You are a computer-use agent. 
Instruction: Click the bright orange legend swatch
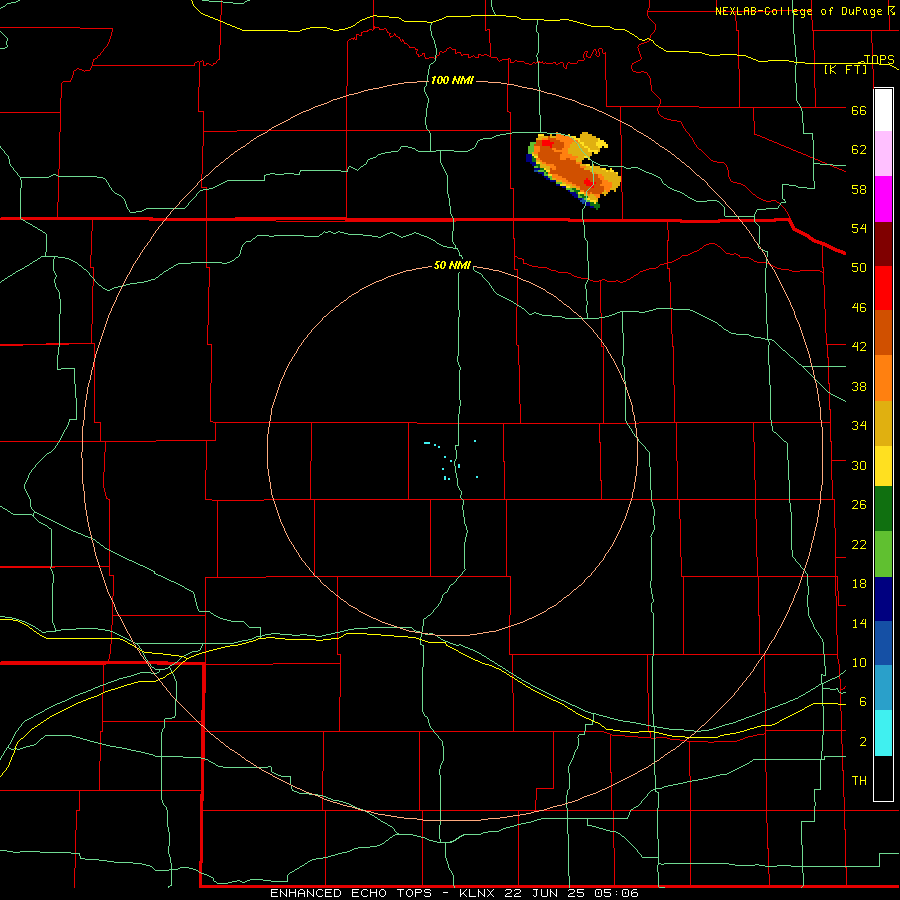coord(883,377)
